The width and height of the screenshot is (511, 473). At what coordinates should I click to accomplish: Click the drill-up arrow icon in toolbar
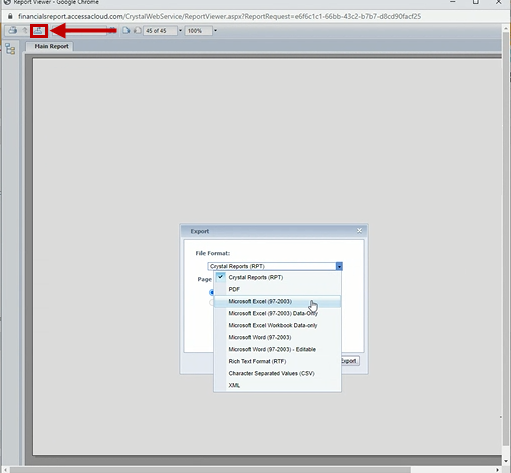tap(25, 30)
